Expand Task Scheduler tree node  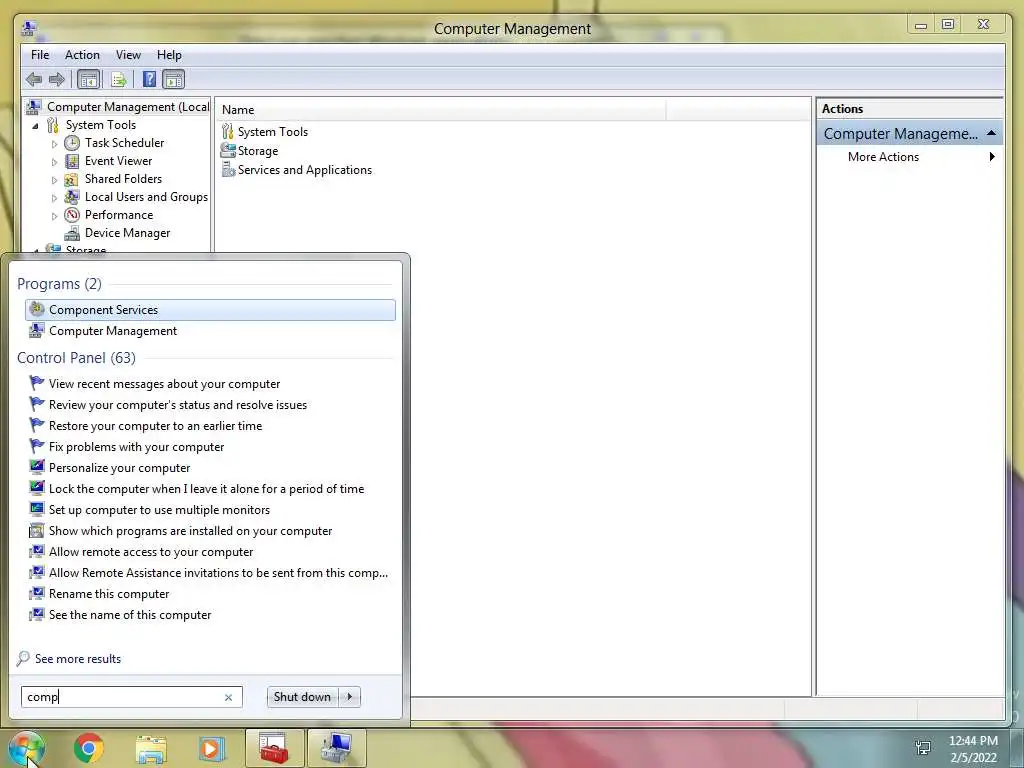pyautogui.click(x=54, y=144)
